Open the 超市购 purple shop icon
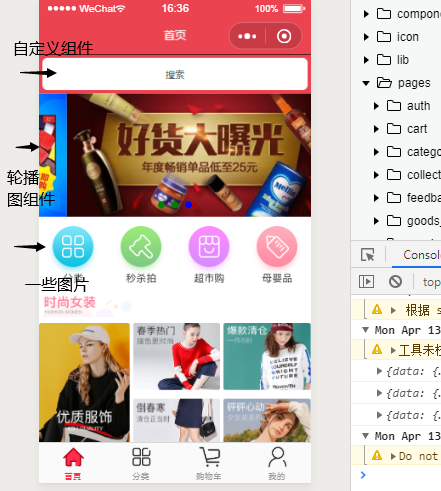Image resolution: width=441 pixels, height=491 pixels. point(209,247)
